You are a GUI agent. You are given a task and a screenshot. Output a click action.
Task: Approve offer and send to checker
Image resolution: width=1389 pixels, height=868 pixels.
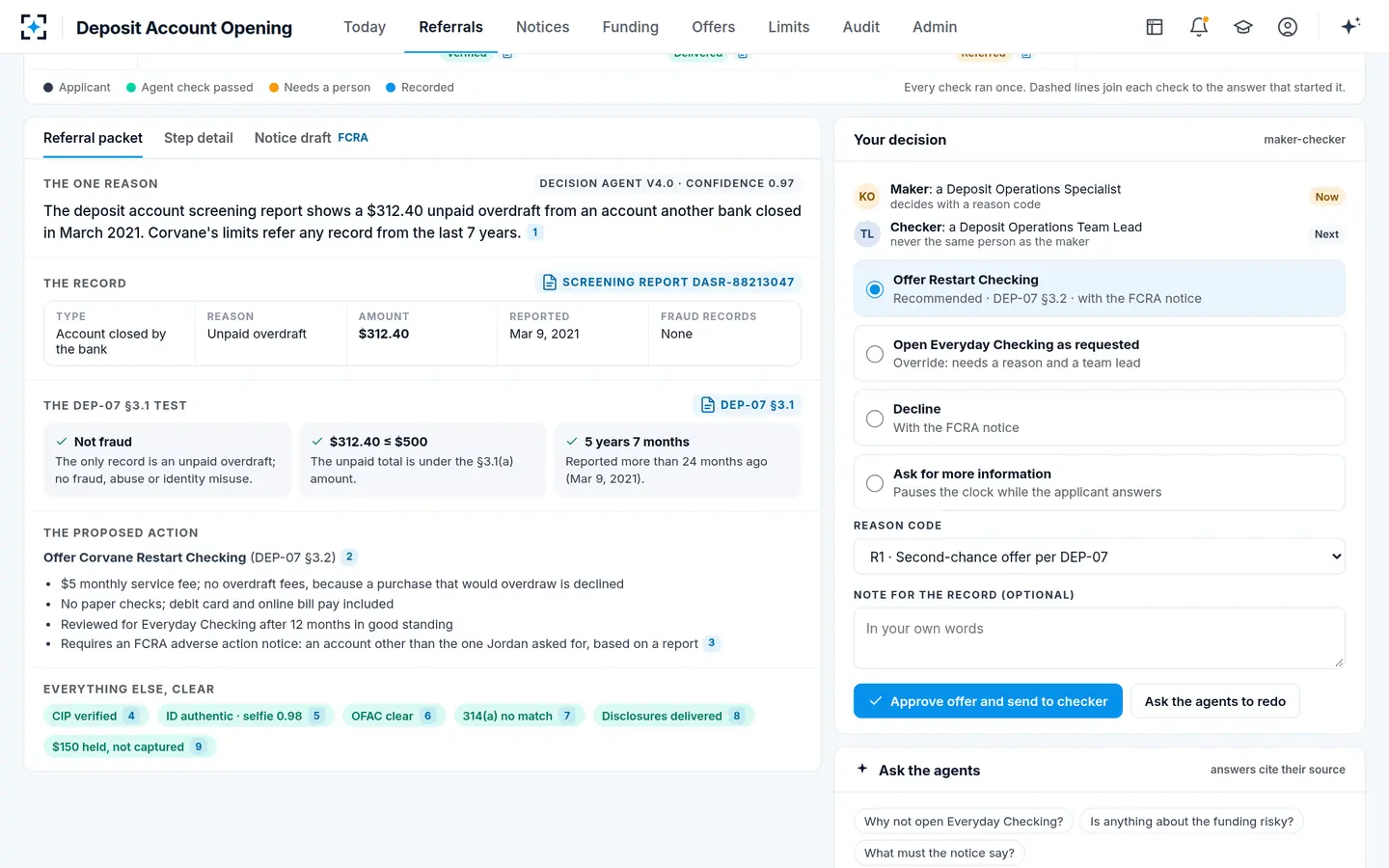coord(988,701)
